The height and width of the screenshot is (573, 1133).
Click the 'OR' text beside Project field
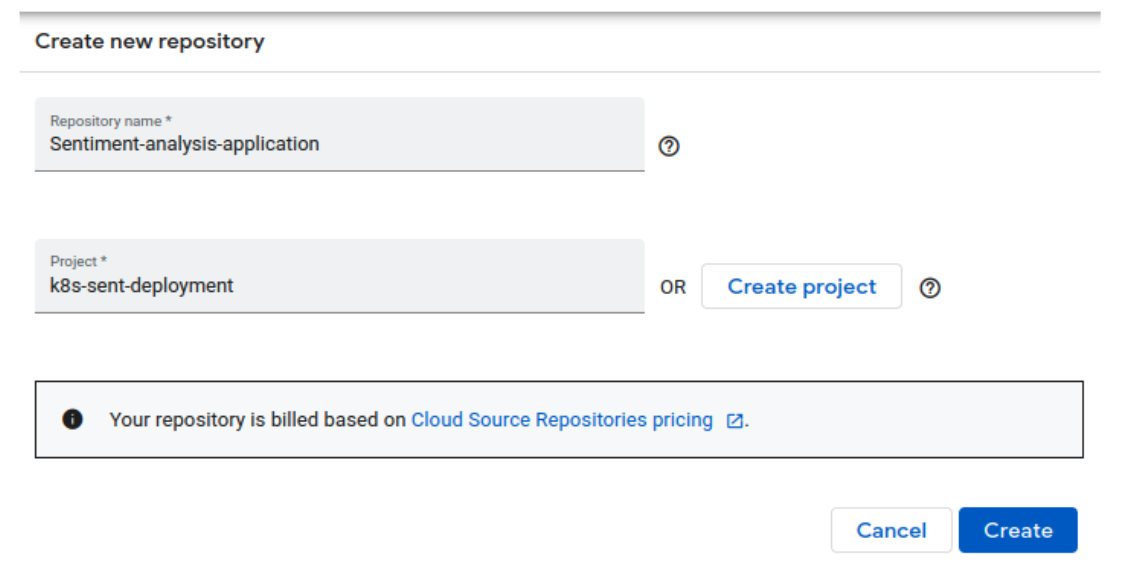pos(673,288)
